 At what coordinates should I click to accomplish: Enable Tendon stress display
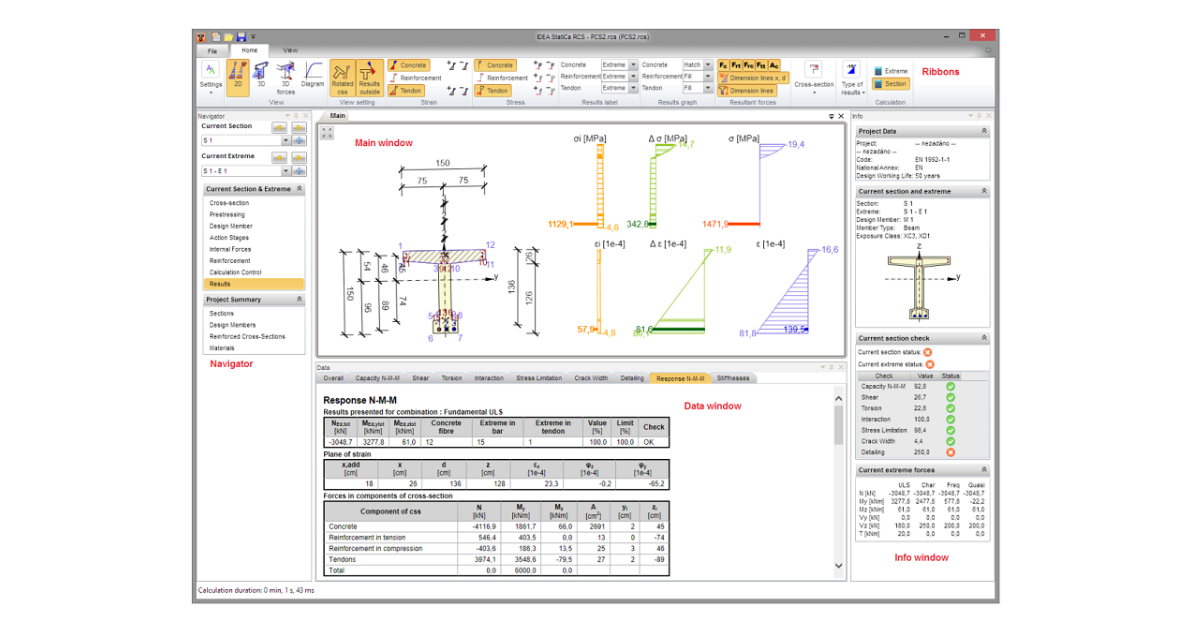[x=495, y=90]
